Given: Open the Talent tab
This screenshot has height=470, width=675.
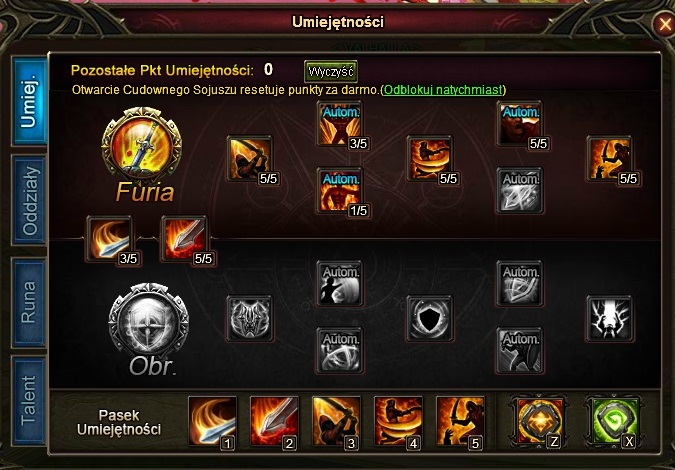Looking at the screenshot, I should [29, 400].
